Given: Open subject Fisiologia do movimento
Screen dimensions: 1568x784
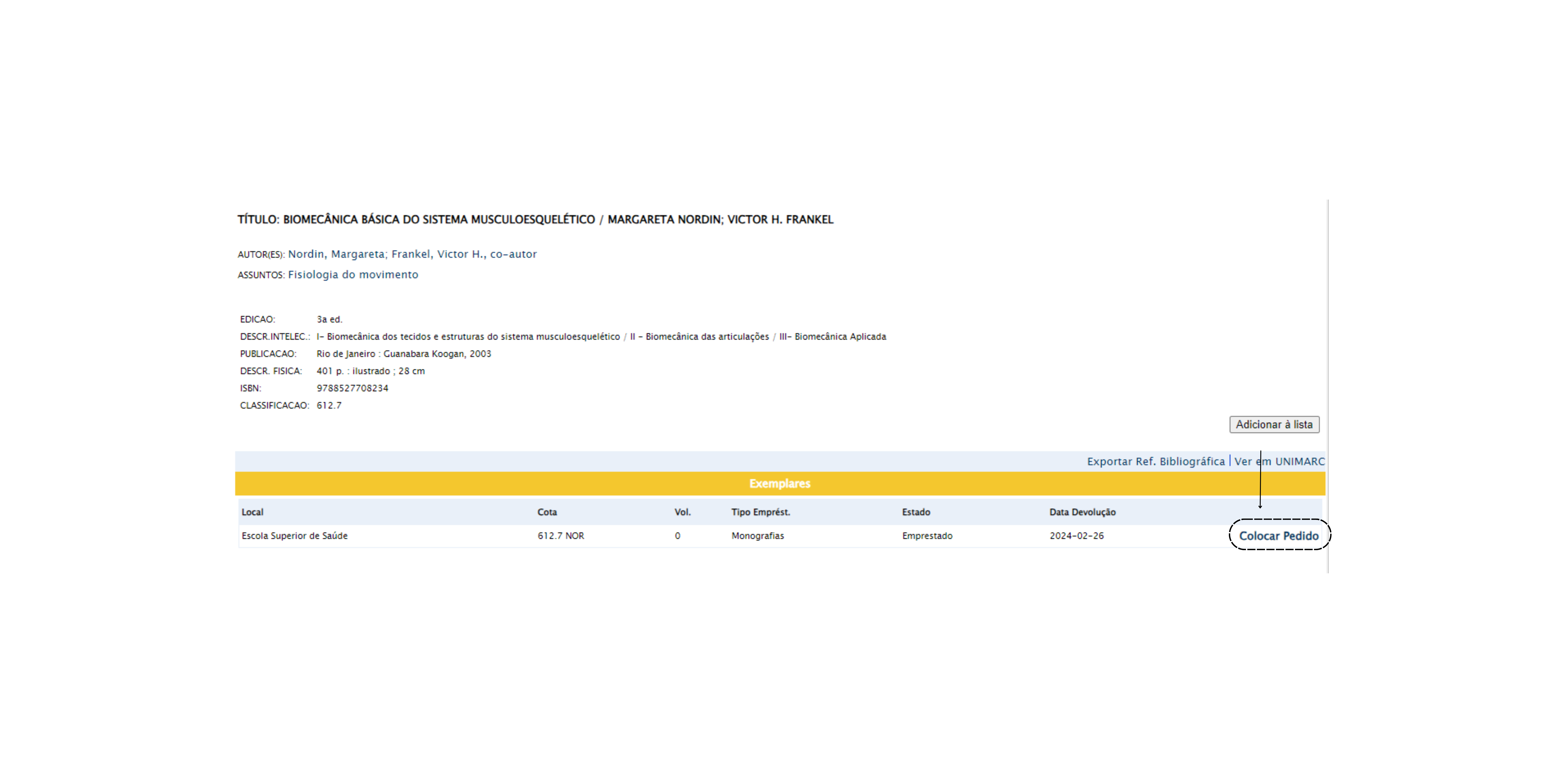Looking at the screenshot, I should click(353, 274).
